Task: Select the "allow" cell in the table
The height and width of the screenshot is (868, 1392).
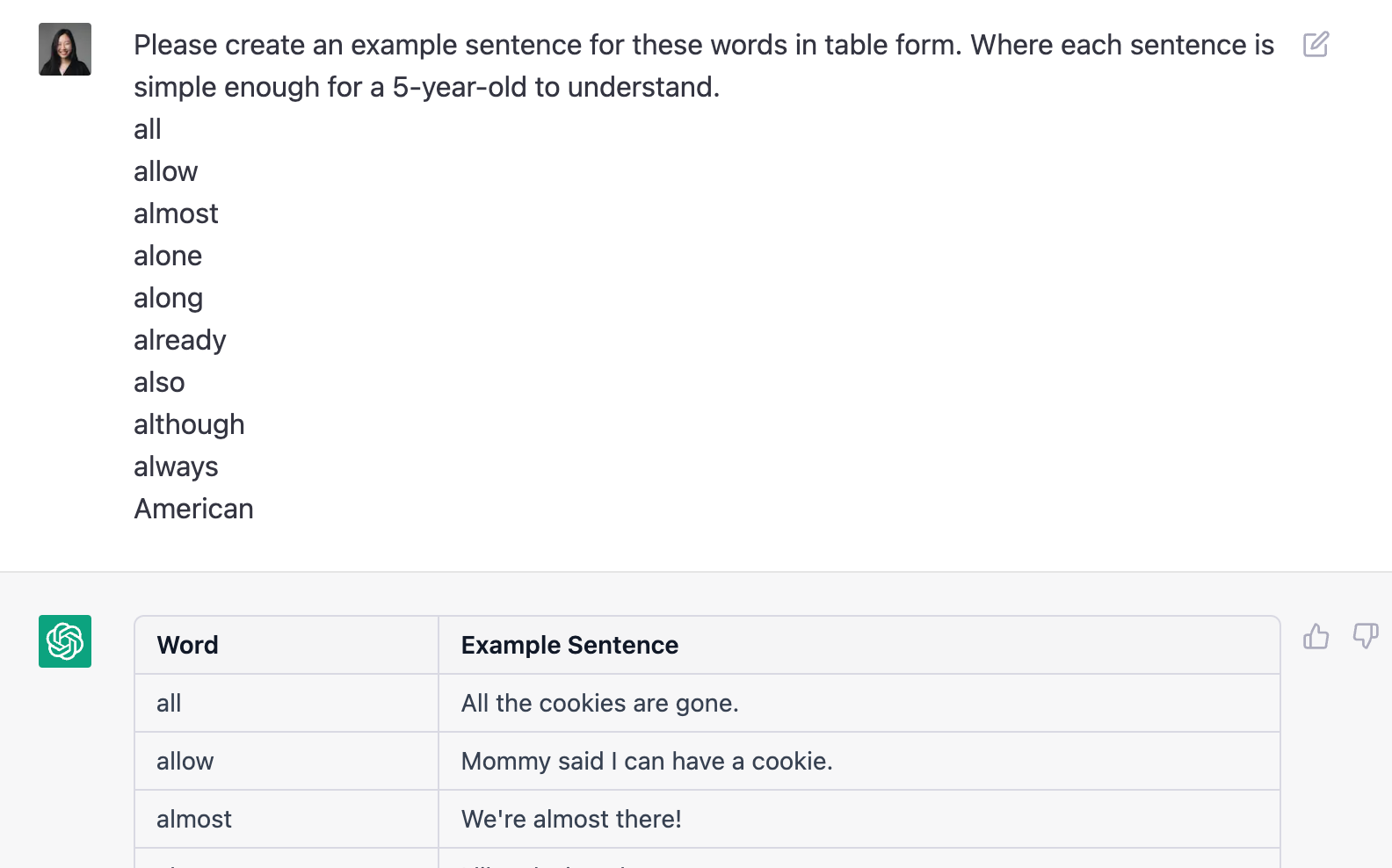Action: [185, 761]
